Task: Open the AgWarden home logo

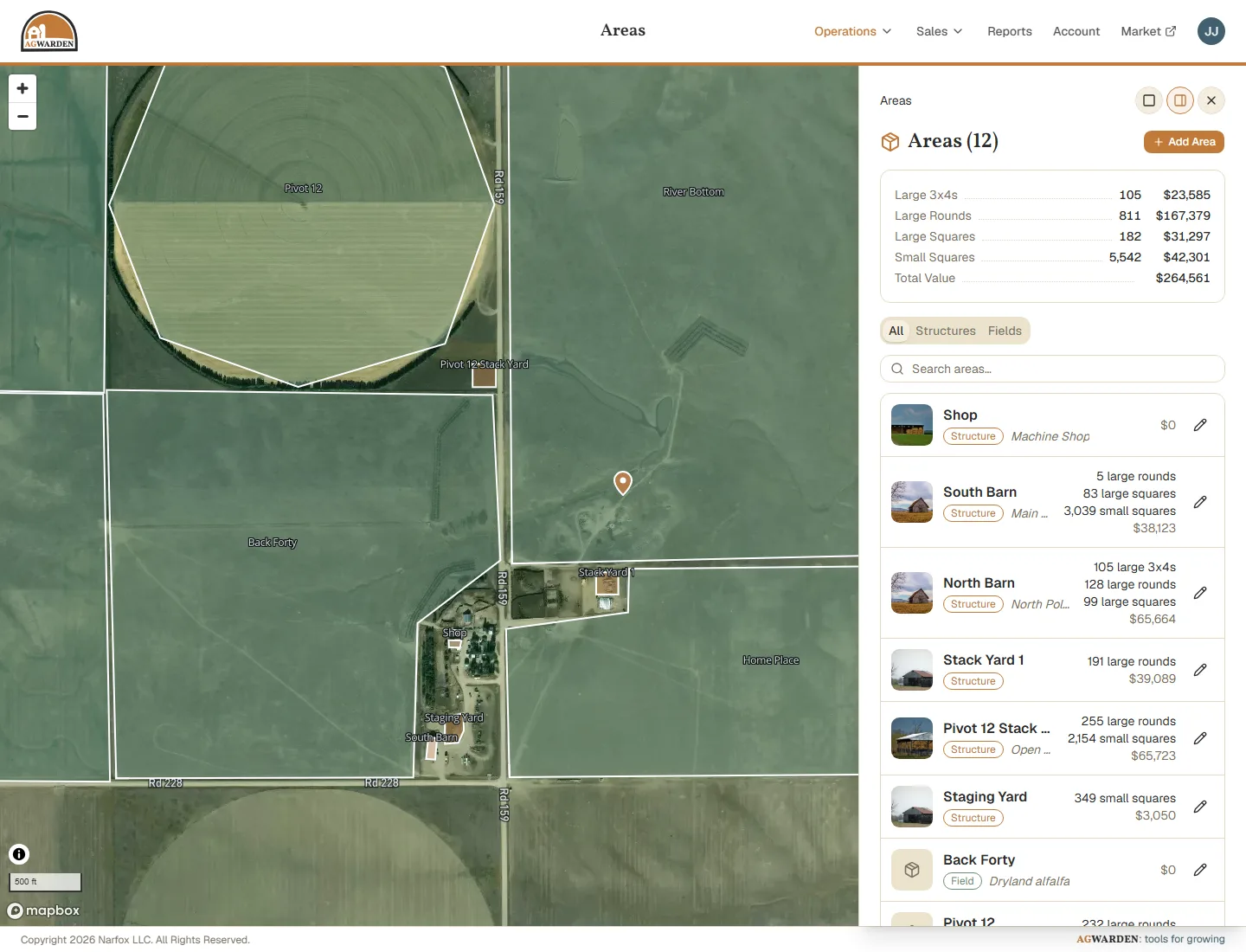Action: pyautogui.click(x=49, y=31)
